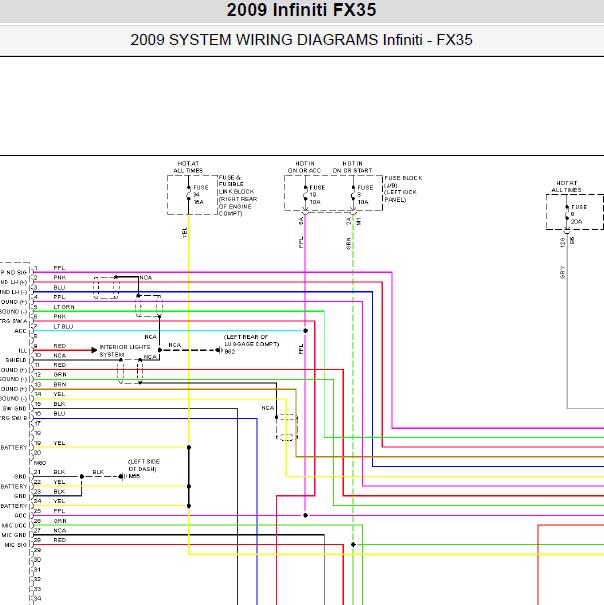Select connector pin number 30

pyautogui.click(x=37, y=560)
